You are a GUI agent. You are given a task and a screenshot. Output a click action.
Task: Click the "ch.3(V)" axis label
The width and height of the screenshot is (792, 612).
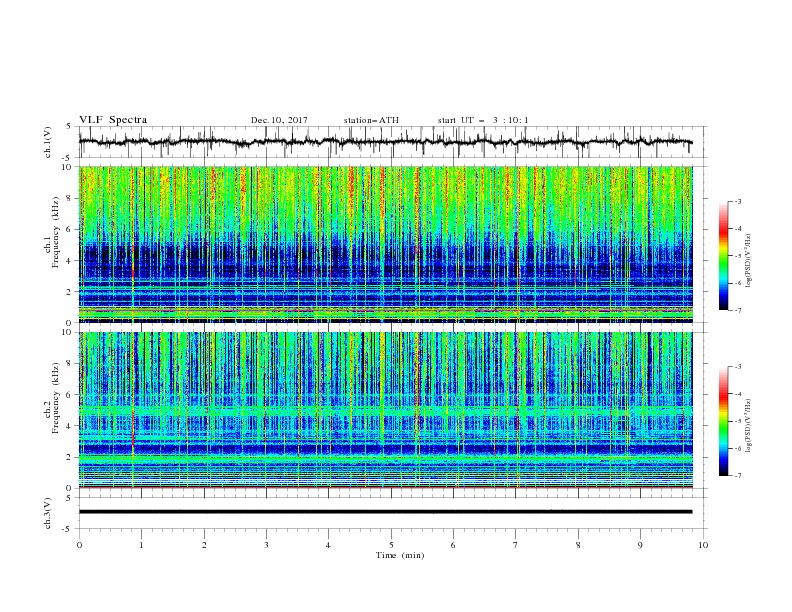48,513
